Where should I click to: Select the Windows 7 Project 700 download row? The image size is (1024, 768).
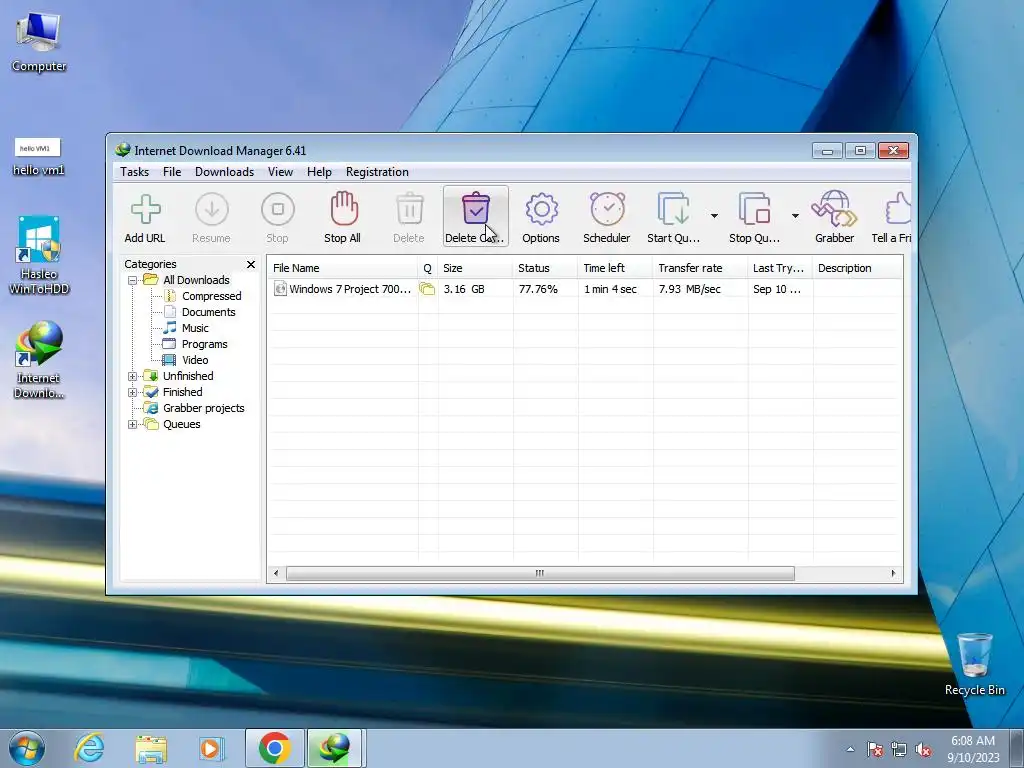(584, 289)
